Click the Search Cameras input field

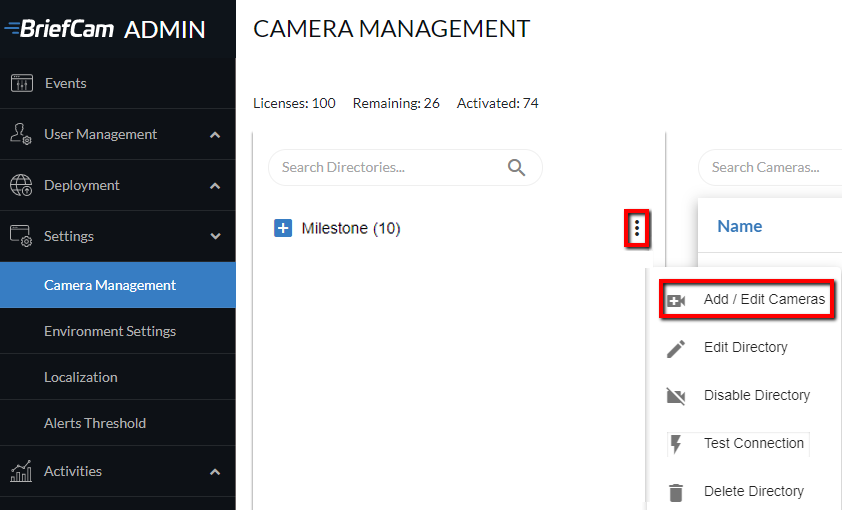[770, 167]
